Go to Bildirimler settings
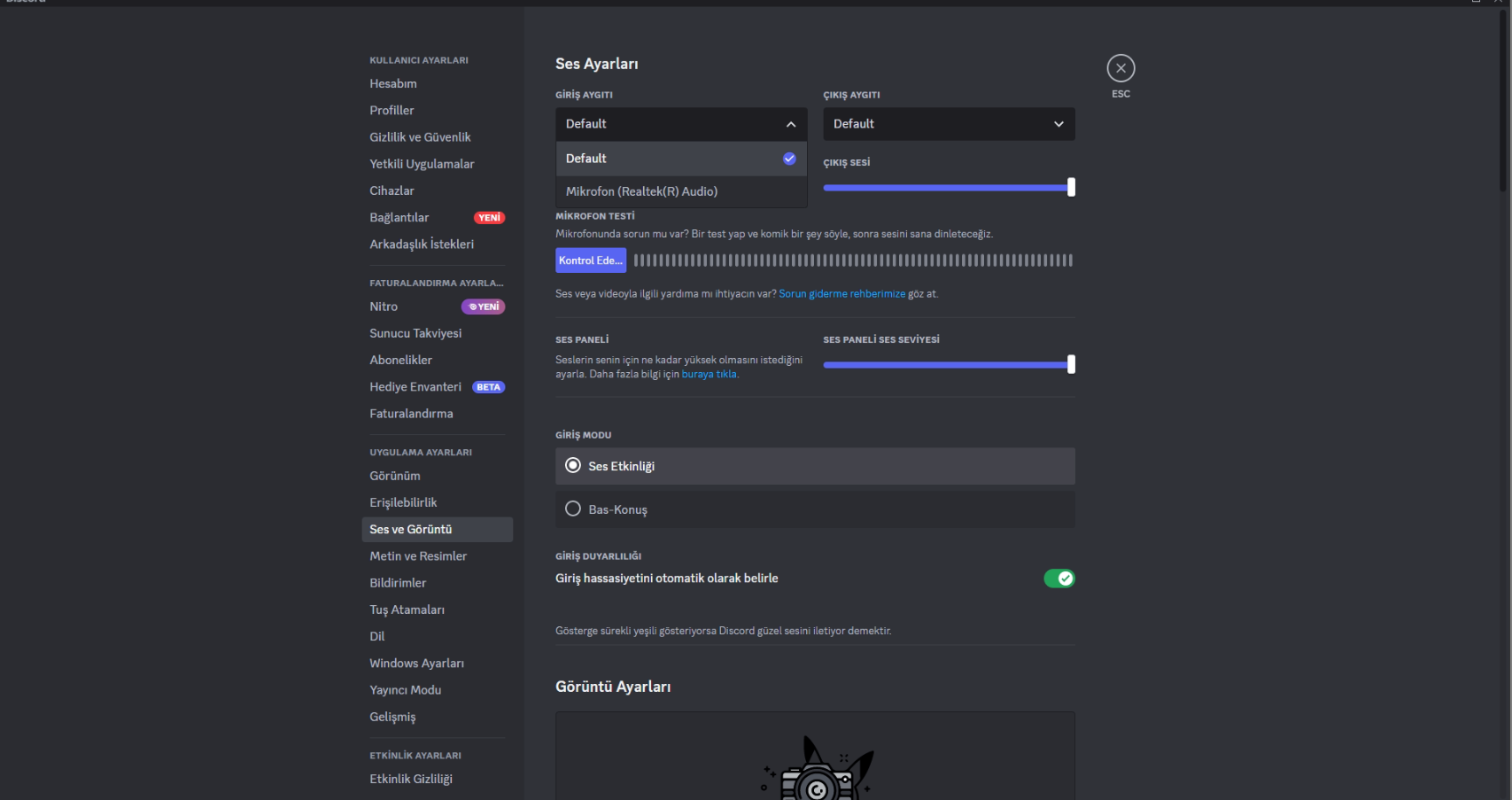 pyautogui.click(x=398, y=583)
